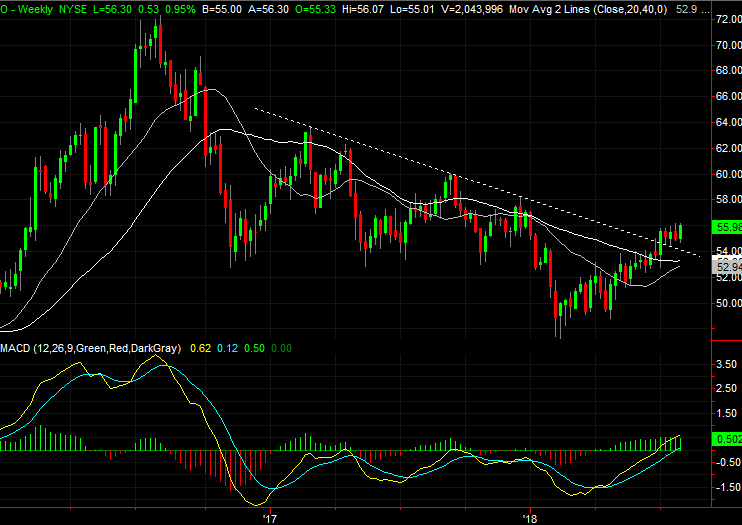Click the '18 year marker on time axis
Viewport: 742px width, 525px height.
(x=530, y=518)
